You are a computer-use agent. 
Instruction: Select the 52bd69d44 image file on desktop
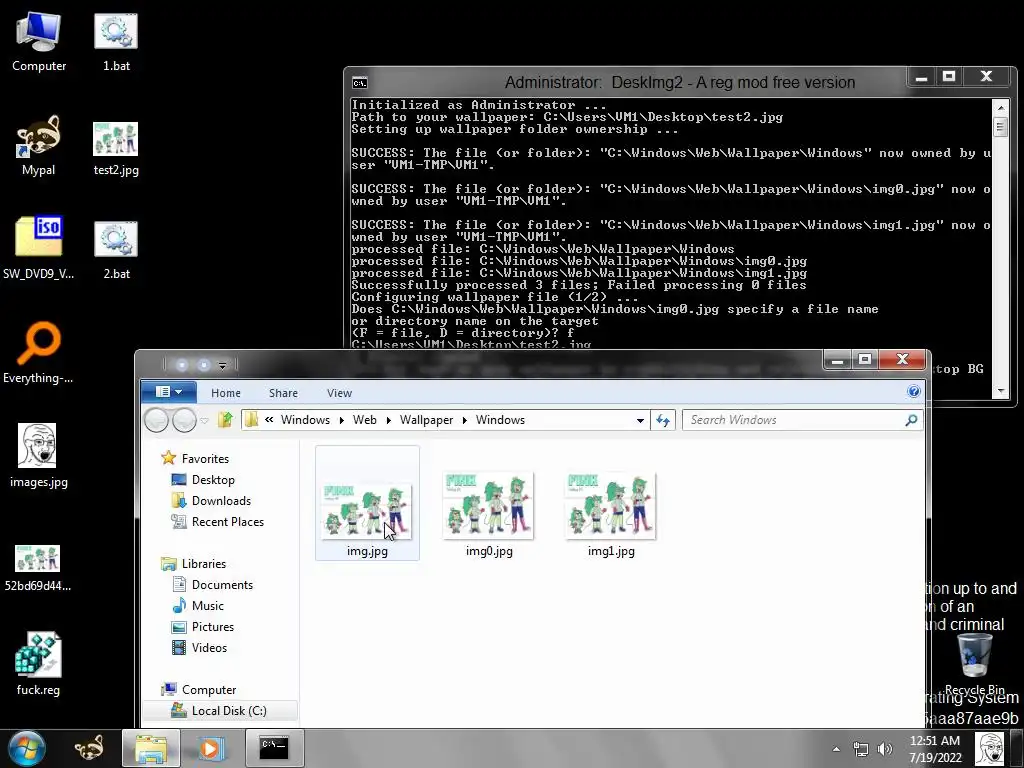click(x=38, y=568)
